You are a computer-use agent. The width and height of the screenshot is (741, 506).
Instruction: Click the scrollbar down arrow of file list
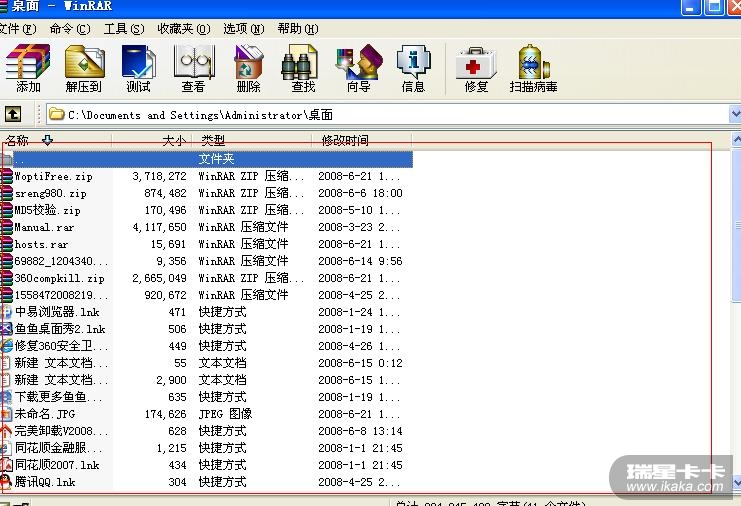tap(736, 483)
